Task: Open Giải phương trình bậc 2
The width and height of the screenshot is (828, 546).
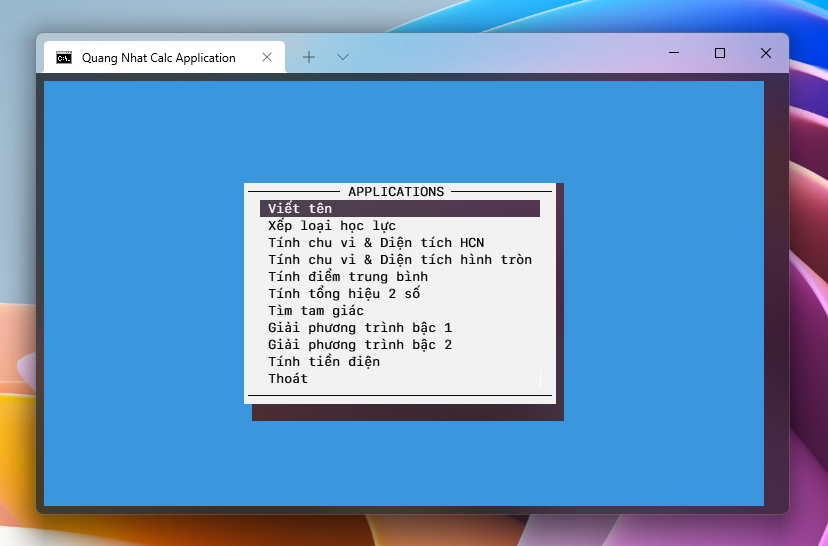Action: click(x=360, y=345)
